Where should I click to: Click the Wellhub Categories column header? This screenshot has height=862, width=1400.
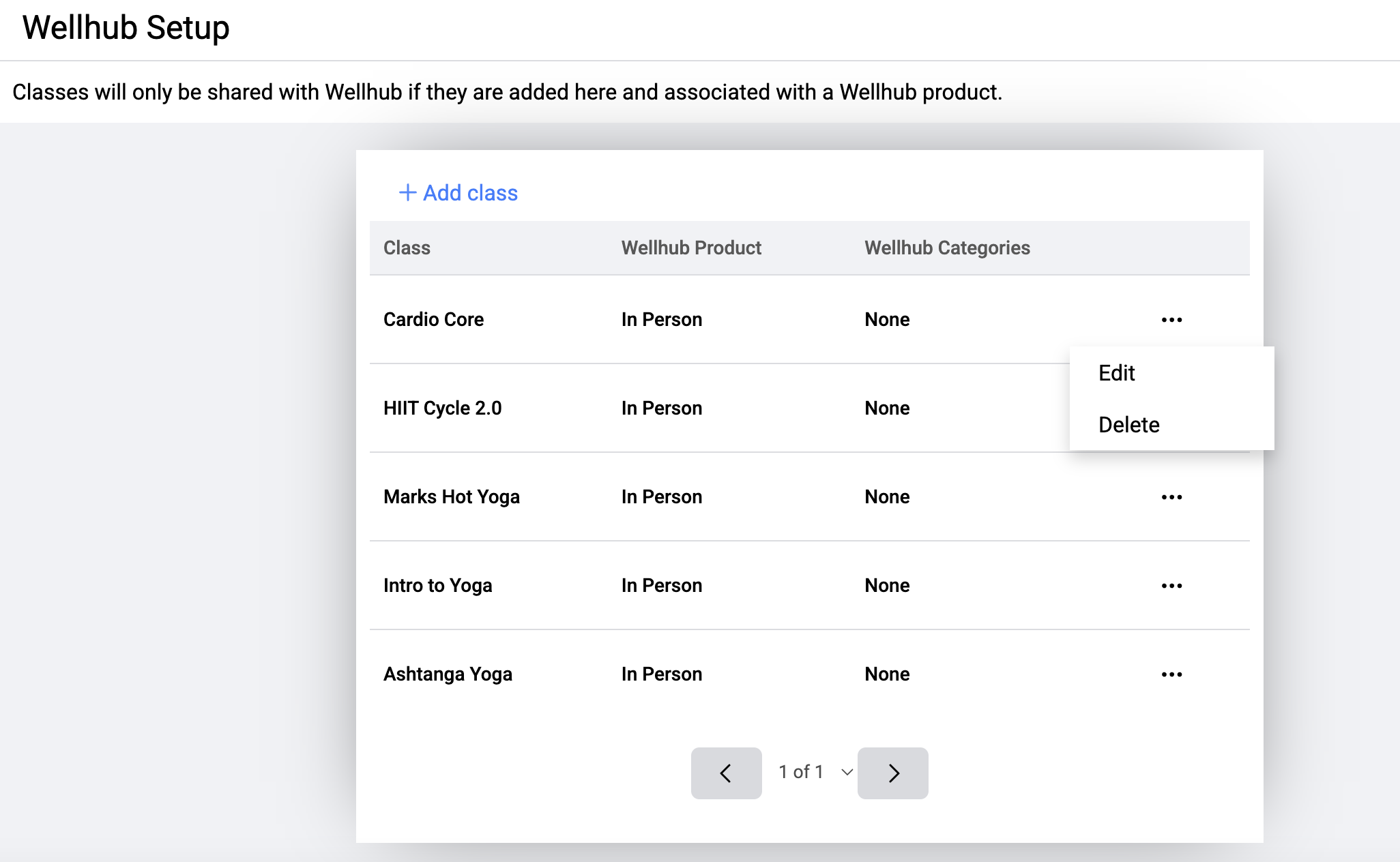[946, 248]
